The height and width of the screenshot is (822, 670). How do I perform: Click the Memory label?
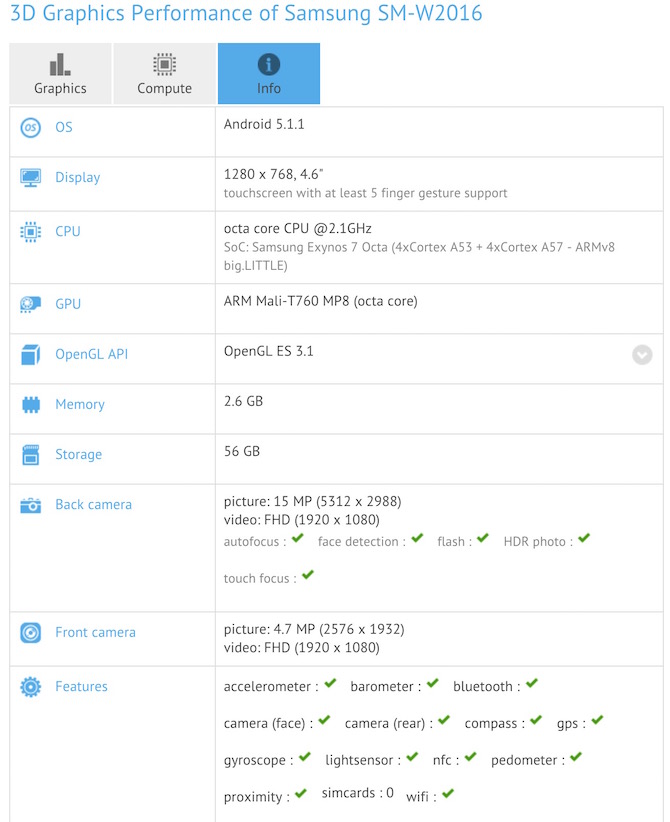click(x=80, y=405)
